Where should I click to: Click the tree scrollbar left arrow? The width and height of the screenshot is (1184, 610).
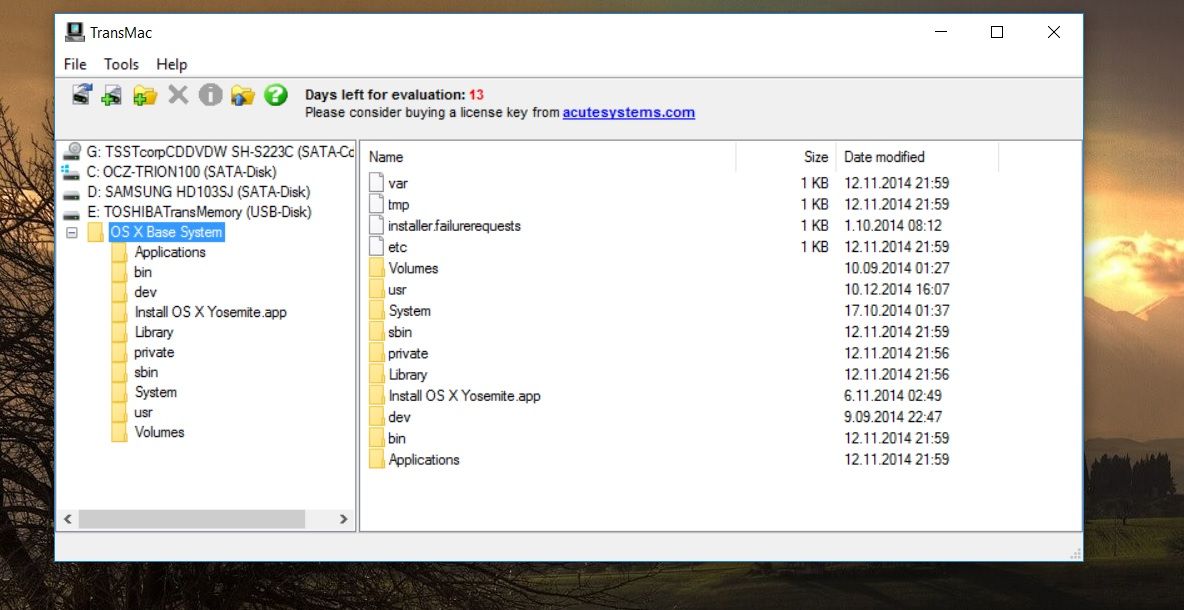pyautogui.click(x=67, y=519)
